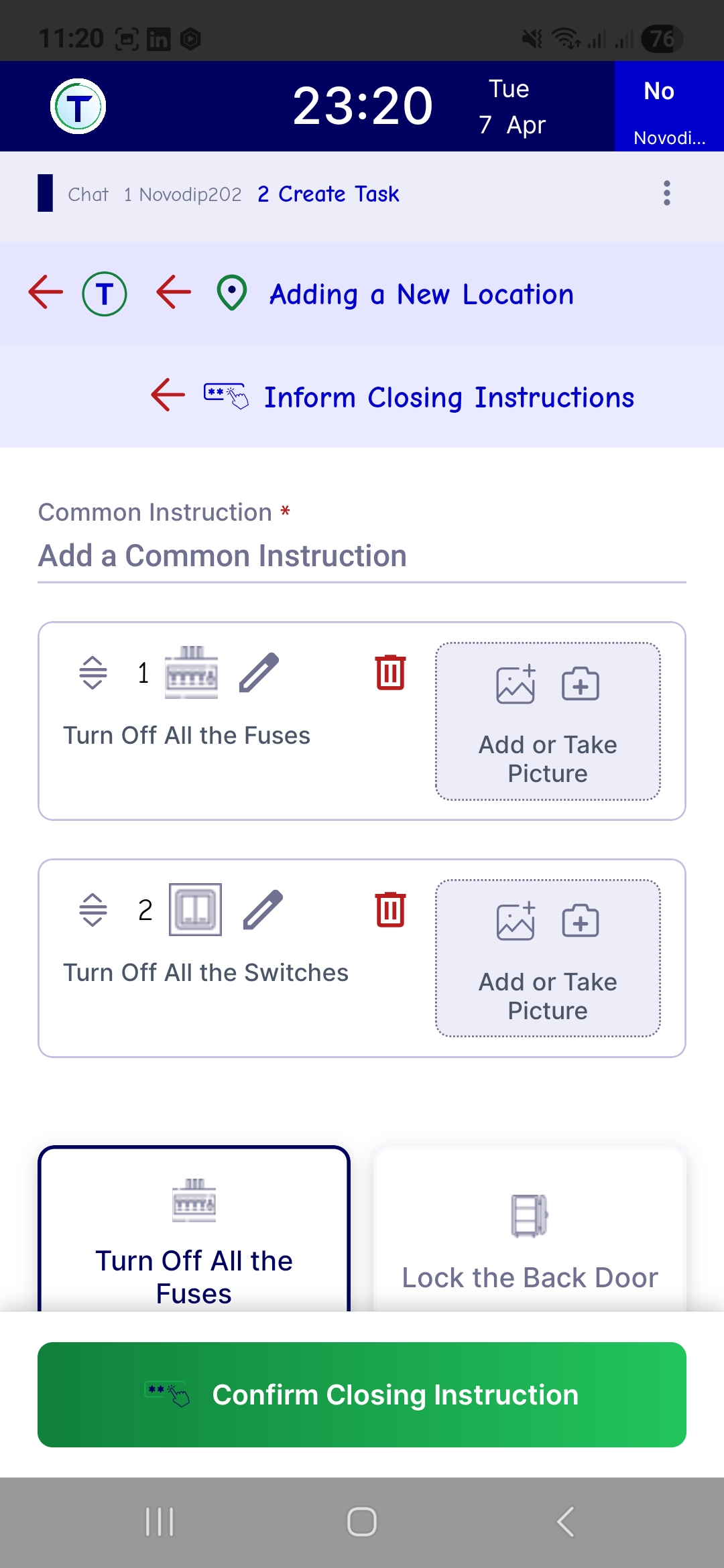Reorder instruction 1 using its sort handle
Screen dimensions: 724x1568
[93, 672]
